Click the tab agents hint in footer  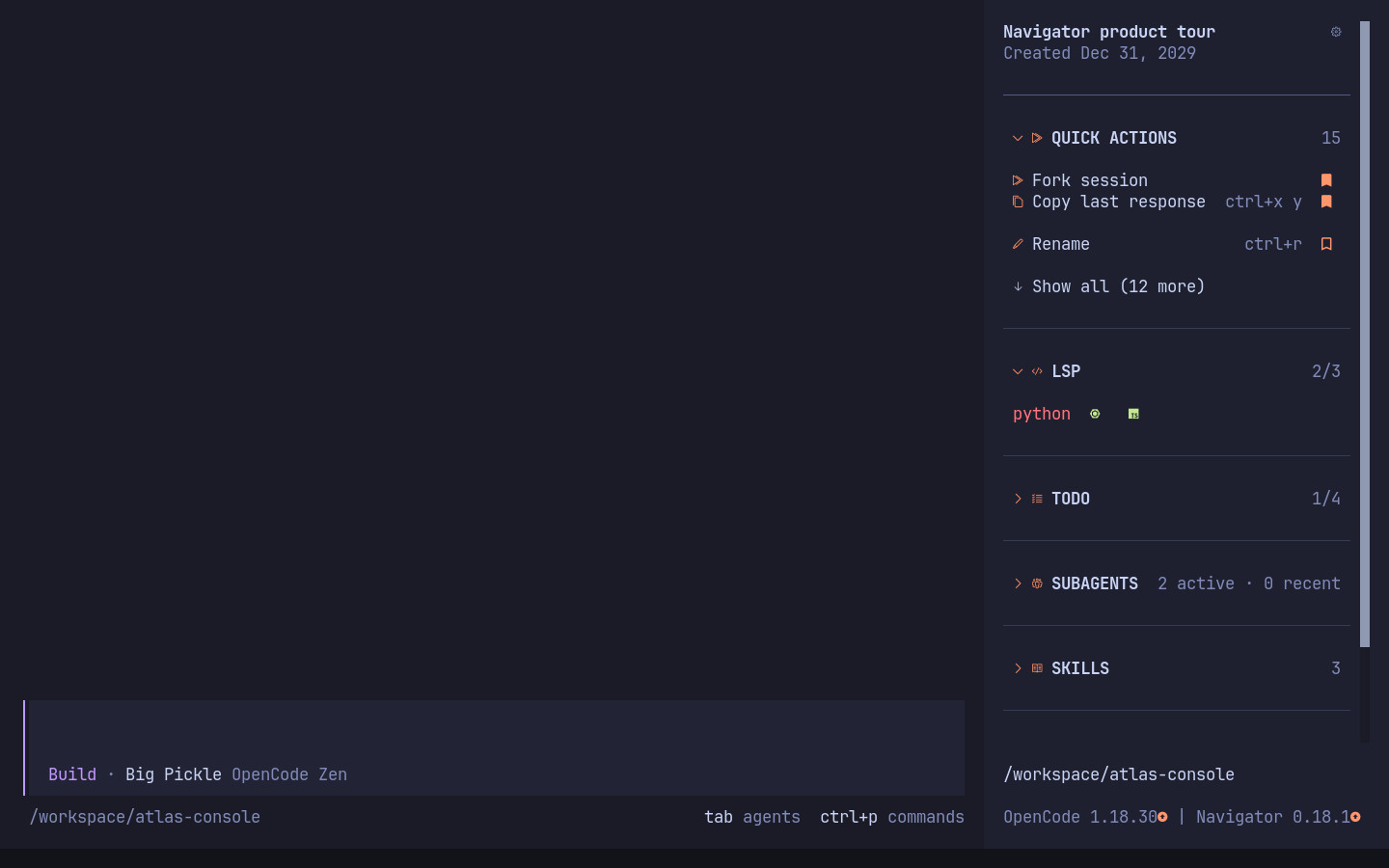pyautogui.click(x=752, y=817)
